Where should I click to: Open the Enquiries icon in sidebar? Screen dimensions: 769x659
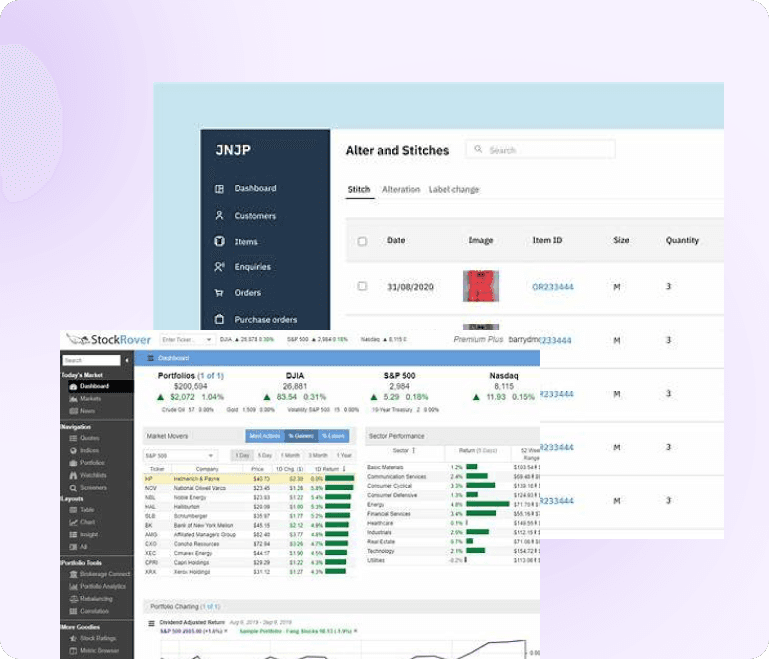219,267
